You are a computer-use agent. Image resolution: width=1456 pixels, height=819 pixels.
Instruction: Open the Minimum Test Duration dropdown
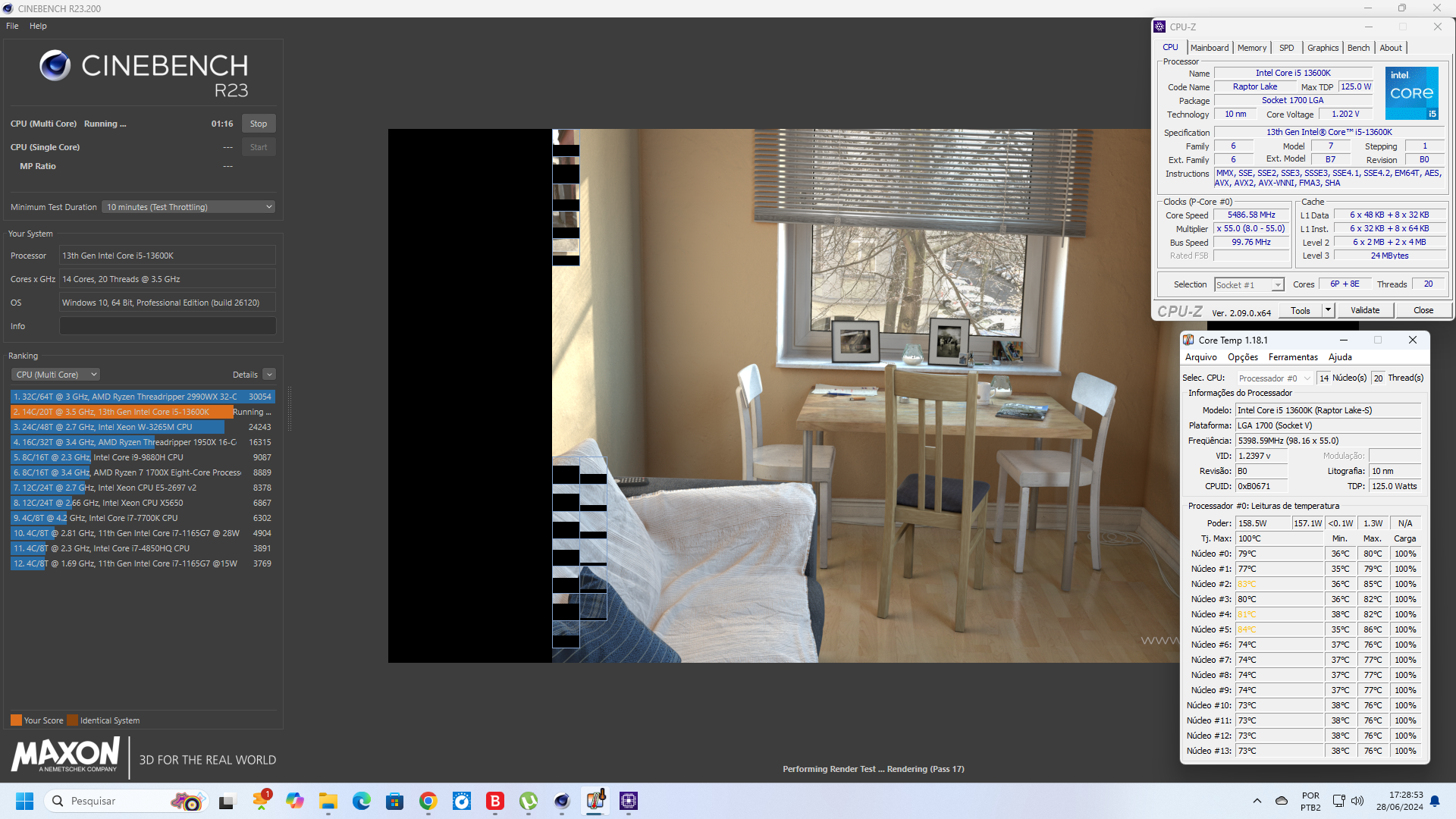(x=188, y=207)
